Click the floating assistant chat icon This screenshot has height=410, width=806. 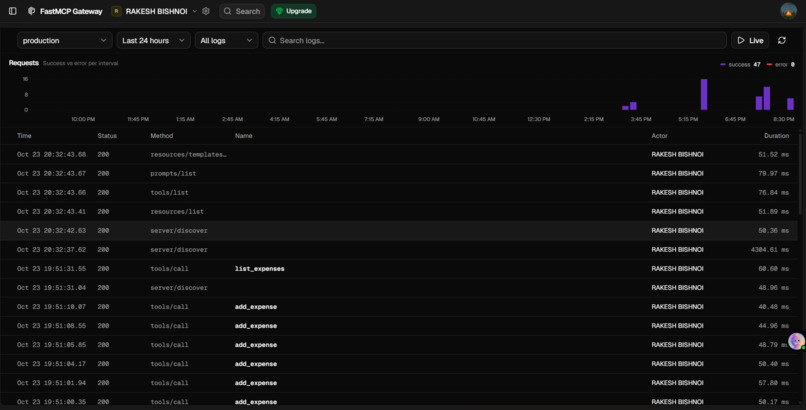point(796,341)
